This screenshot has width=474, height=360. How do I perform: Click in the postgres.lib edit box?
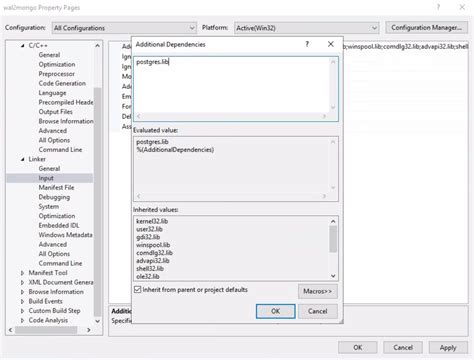[x=232, y=85]
